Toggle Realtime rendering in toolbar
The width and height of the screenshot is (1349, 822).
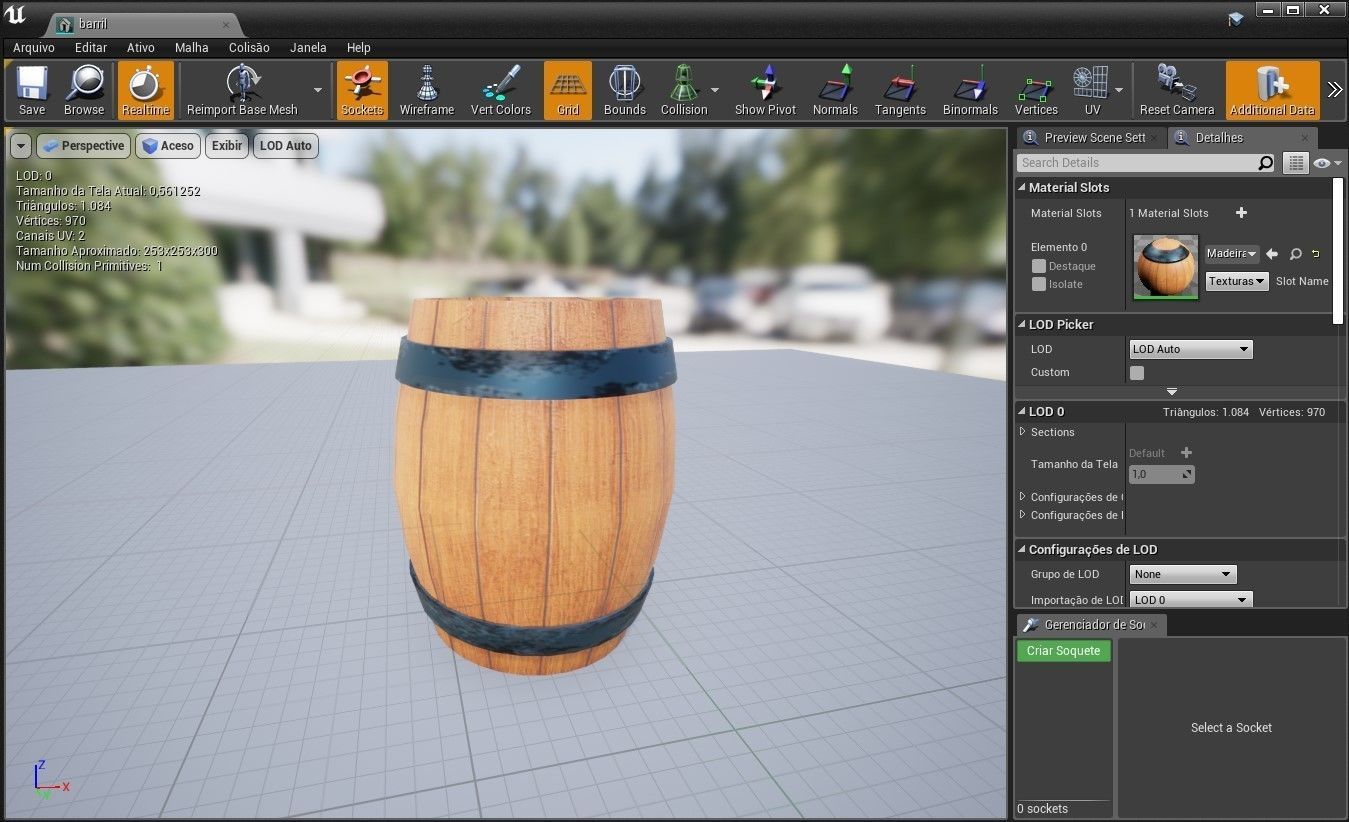(x=145, y=90)
